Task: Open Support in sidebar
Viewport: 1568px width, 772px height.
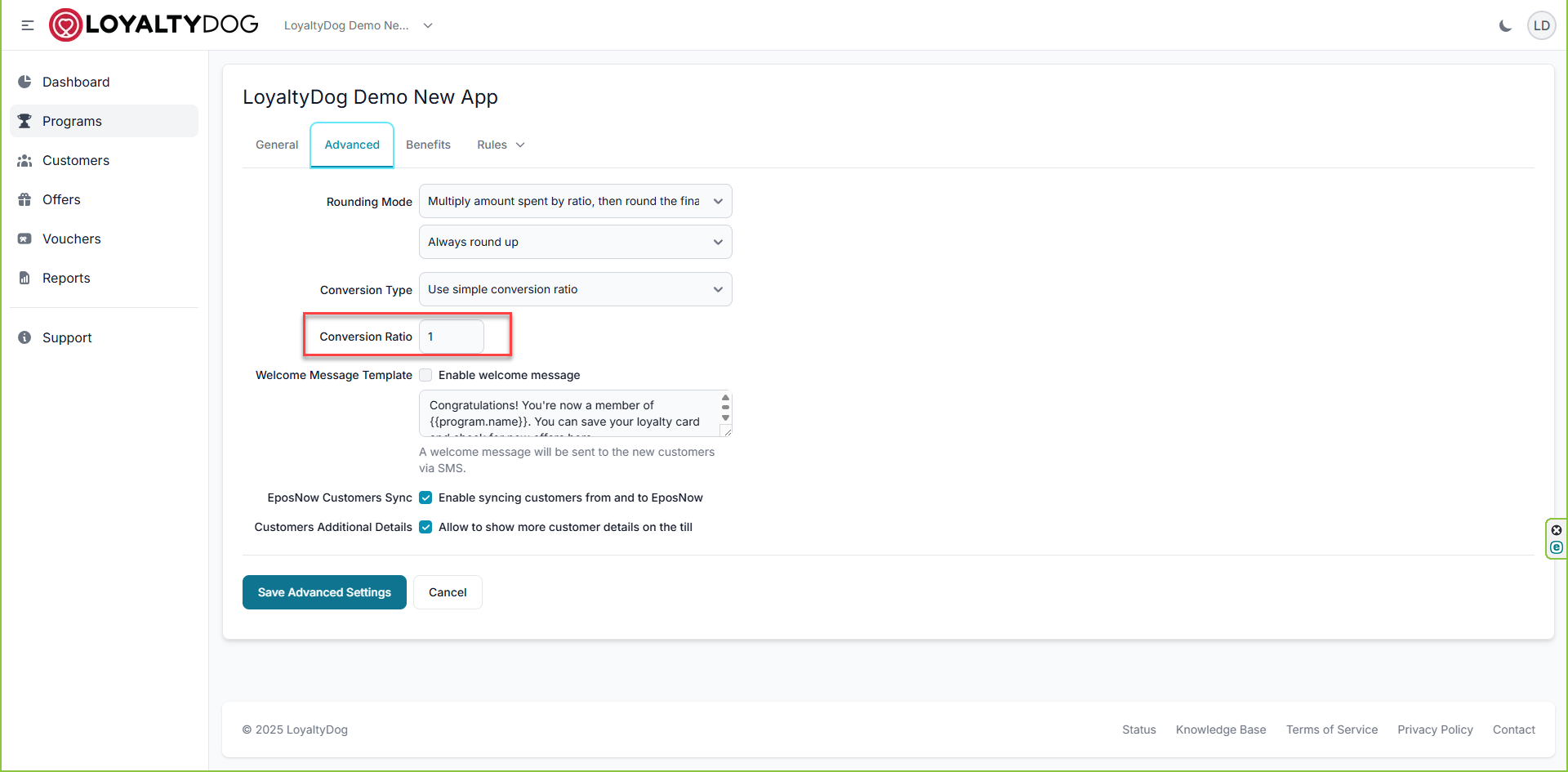Action: 104,337
